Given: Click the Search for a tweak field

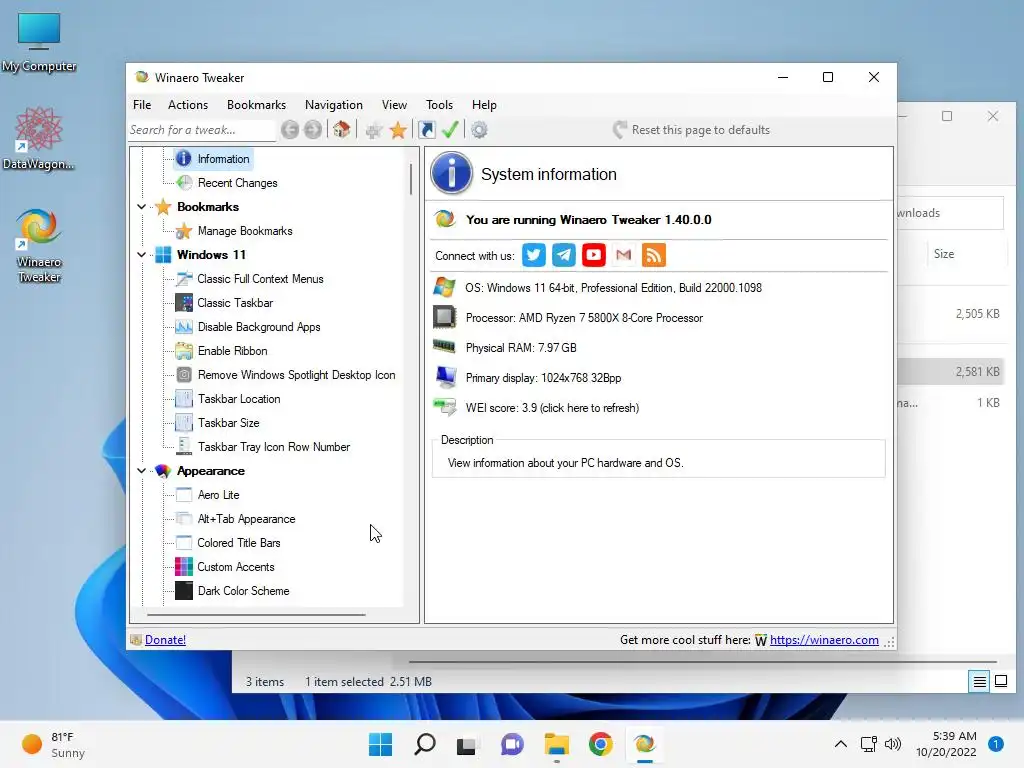Looking at the screenshot, I should click(x=202, y=130).
